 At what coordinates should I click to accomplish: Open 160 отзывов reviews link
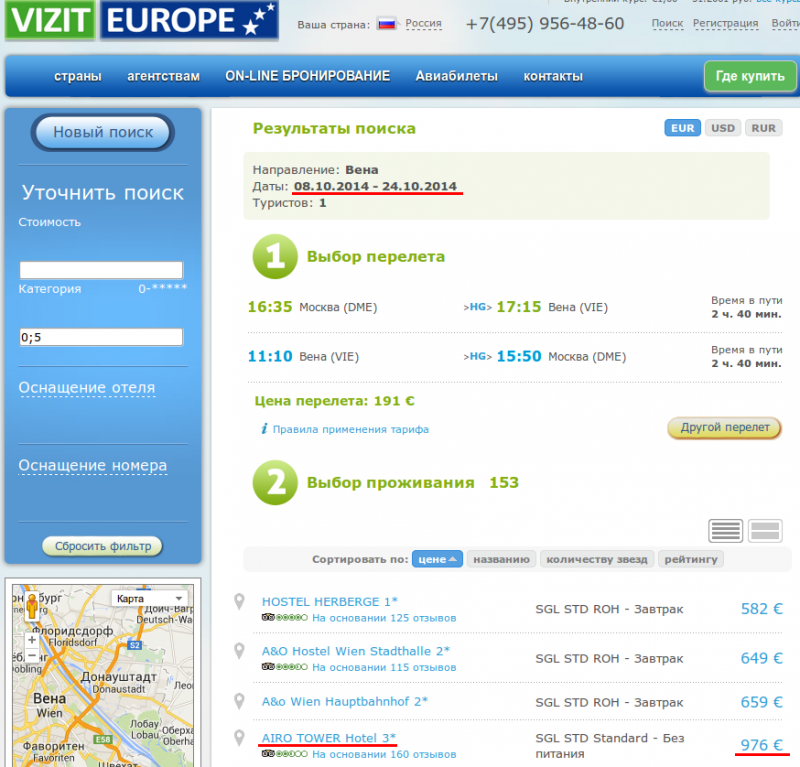coord(384,754)
